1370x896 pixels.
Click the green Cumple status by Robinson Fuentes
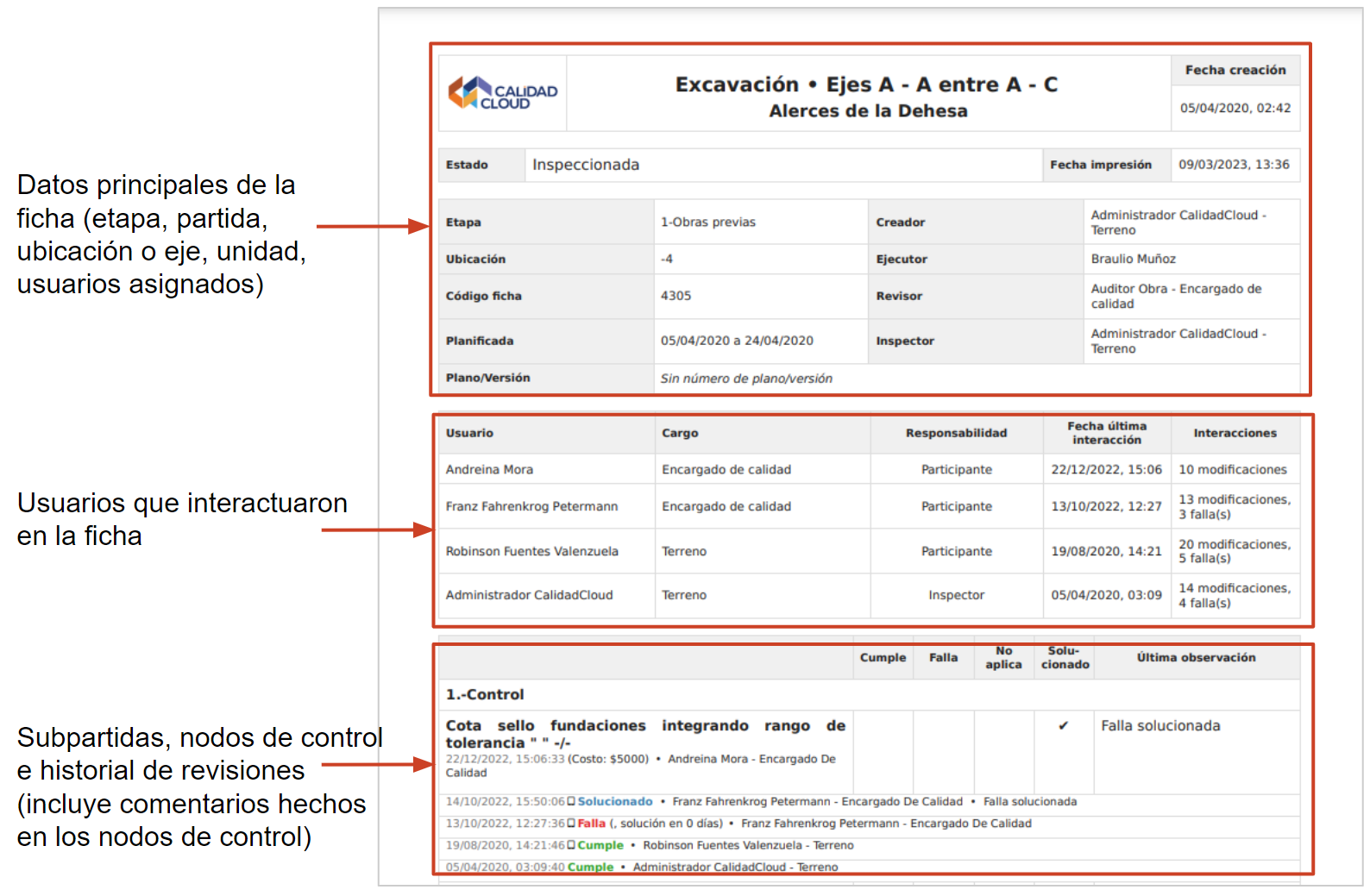coord(600,846)
